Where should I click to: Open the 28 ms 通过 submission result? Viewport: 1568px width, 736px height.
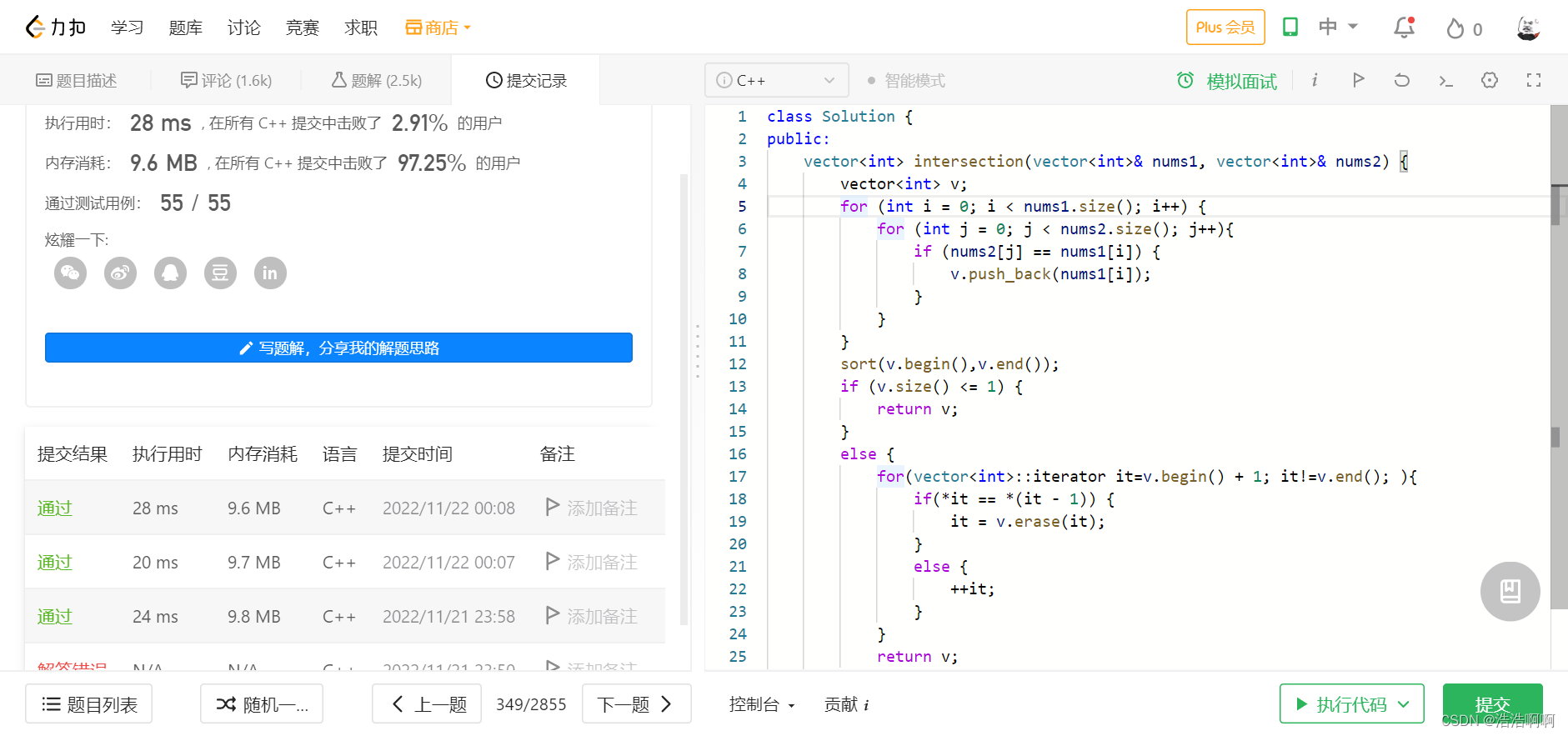pyautogui.click(x=55, y=508)
